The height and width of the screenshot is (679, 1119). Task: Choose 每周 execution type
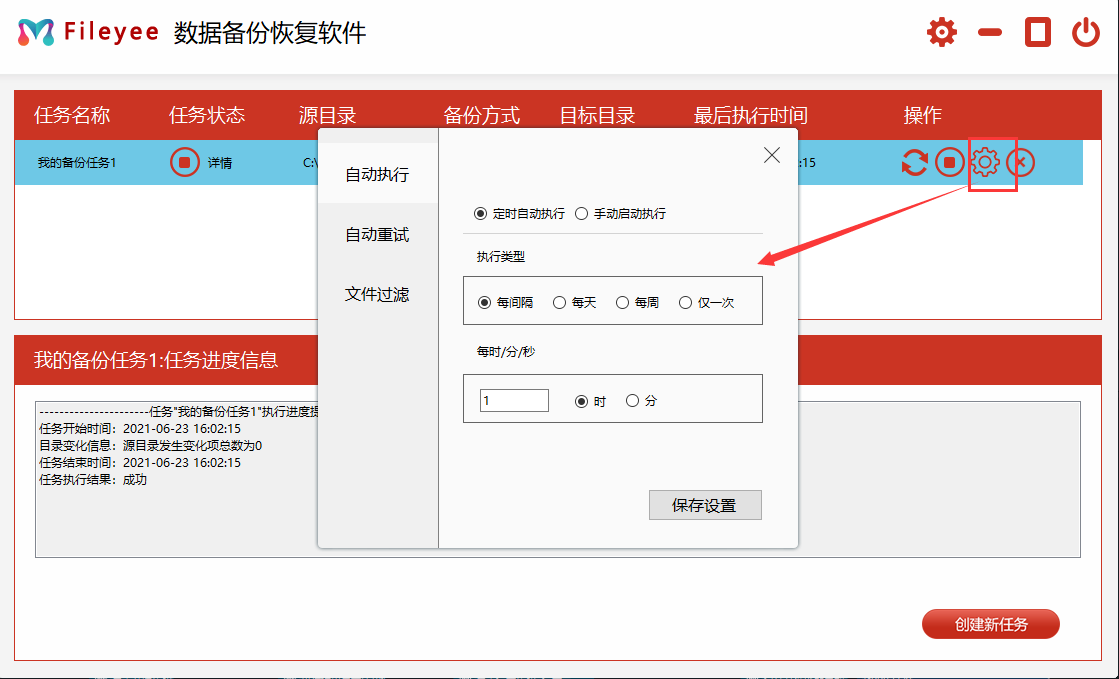(x=622, y=303)
